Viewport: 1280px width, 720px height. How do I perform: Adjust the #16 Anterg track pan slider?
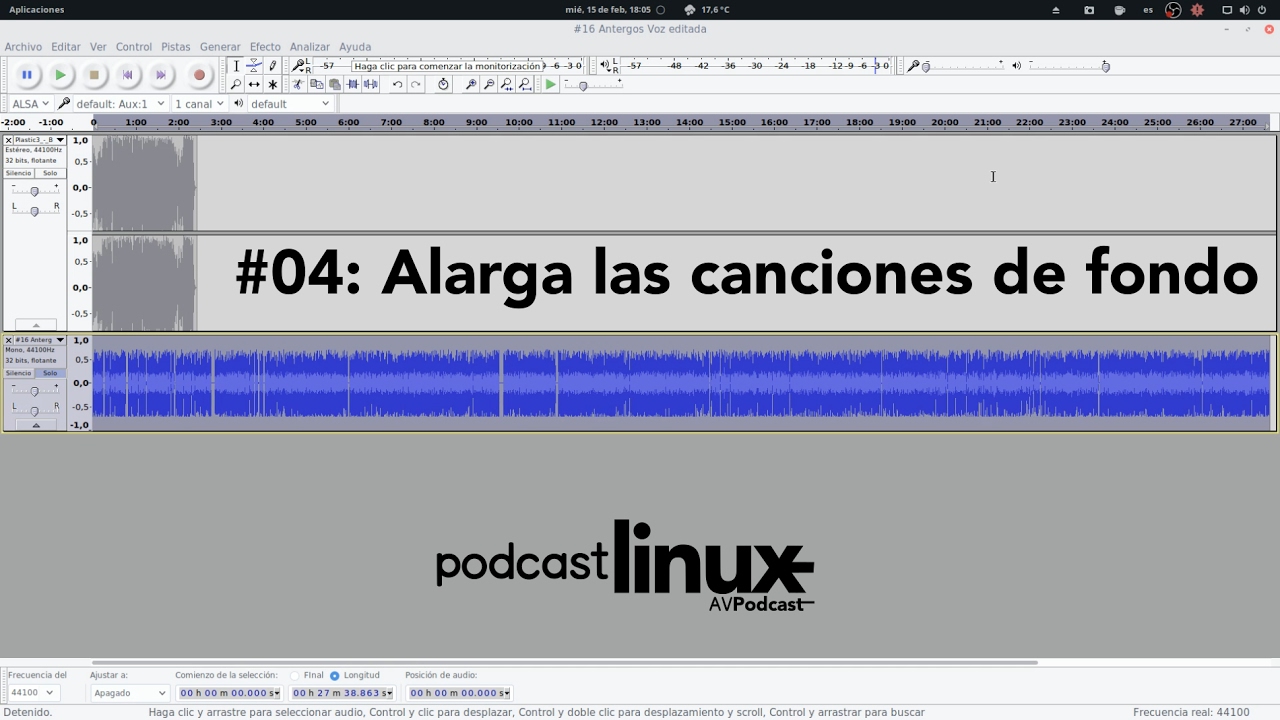34,410
